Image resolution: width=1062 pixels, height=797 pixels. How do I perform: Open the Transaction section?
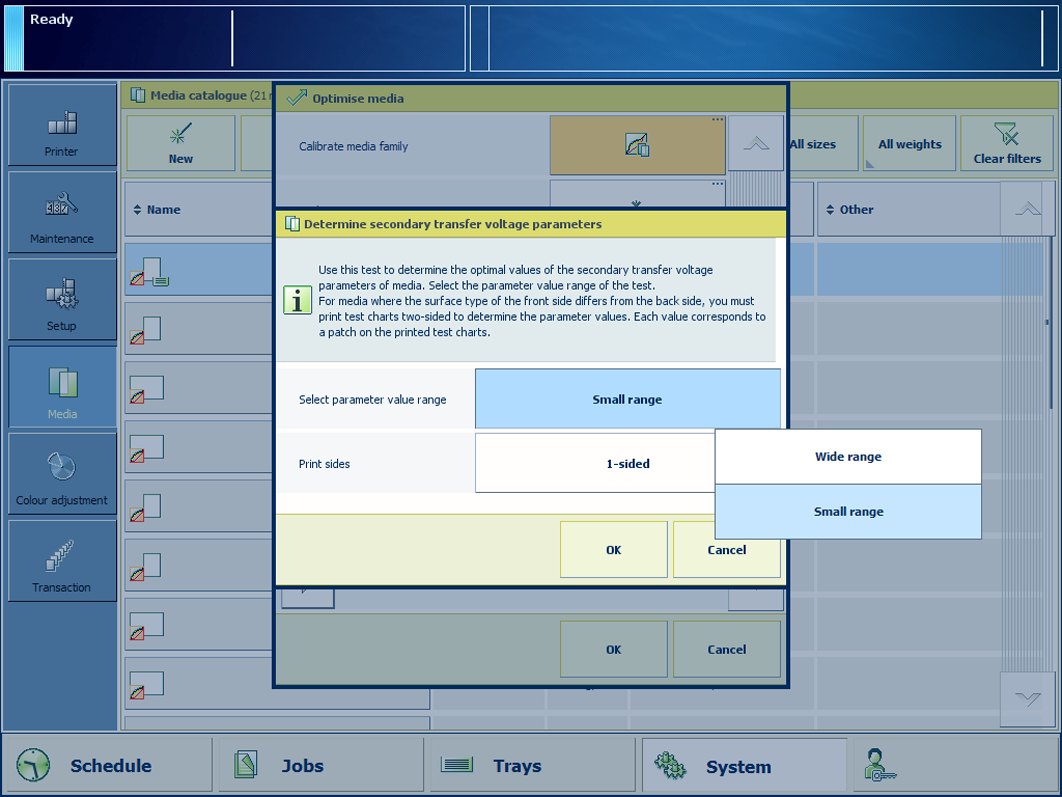62,561
